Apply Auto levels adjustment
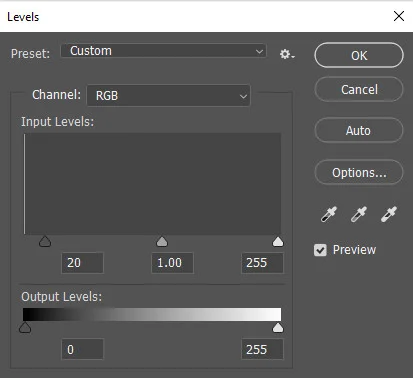413x378 pixels. [x=359, y=130]
